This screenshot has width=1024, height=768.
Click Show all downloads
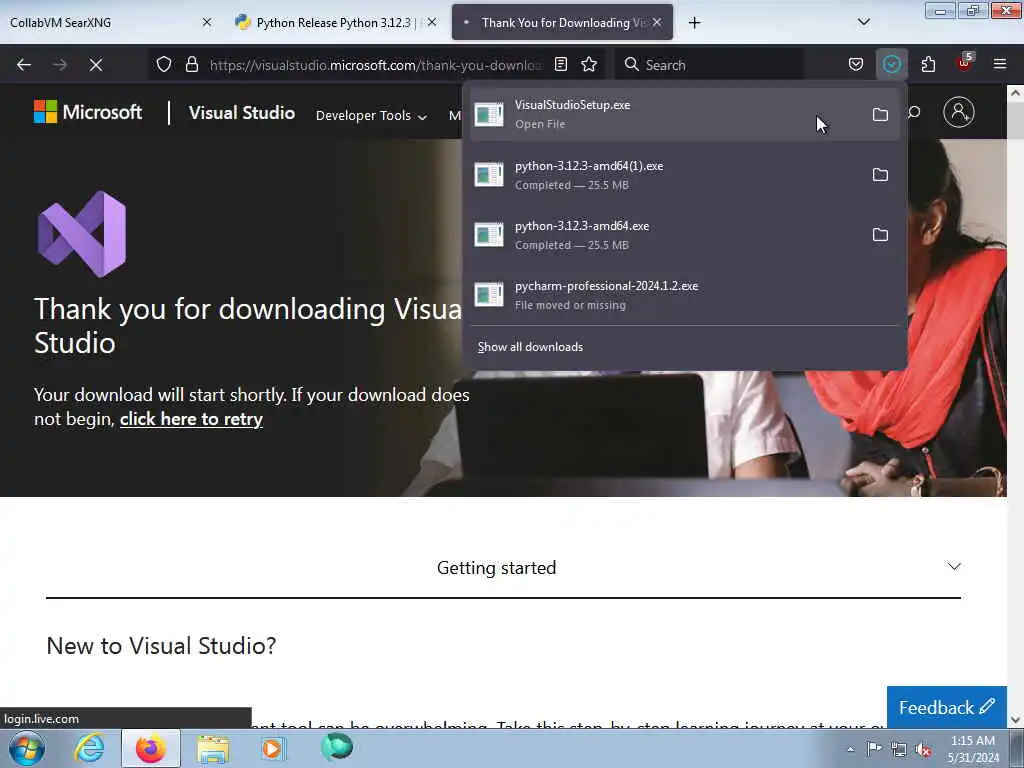pos(530,347)
